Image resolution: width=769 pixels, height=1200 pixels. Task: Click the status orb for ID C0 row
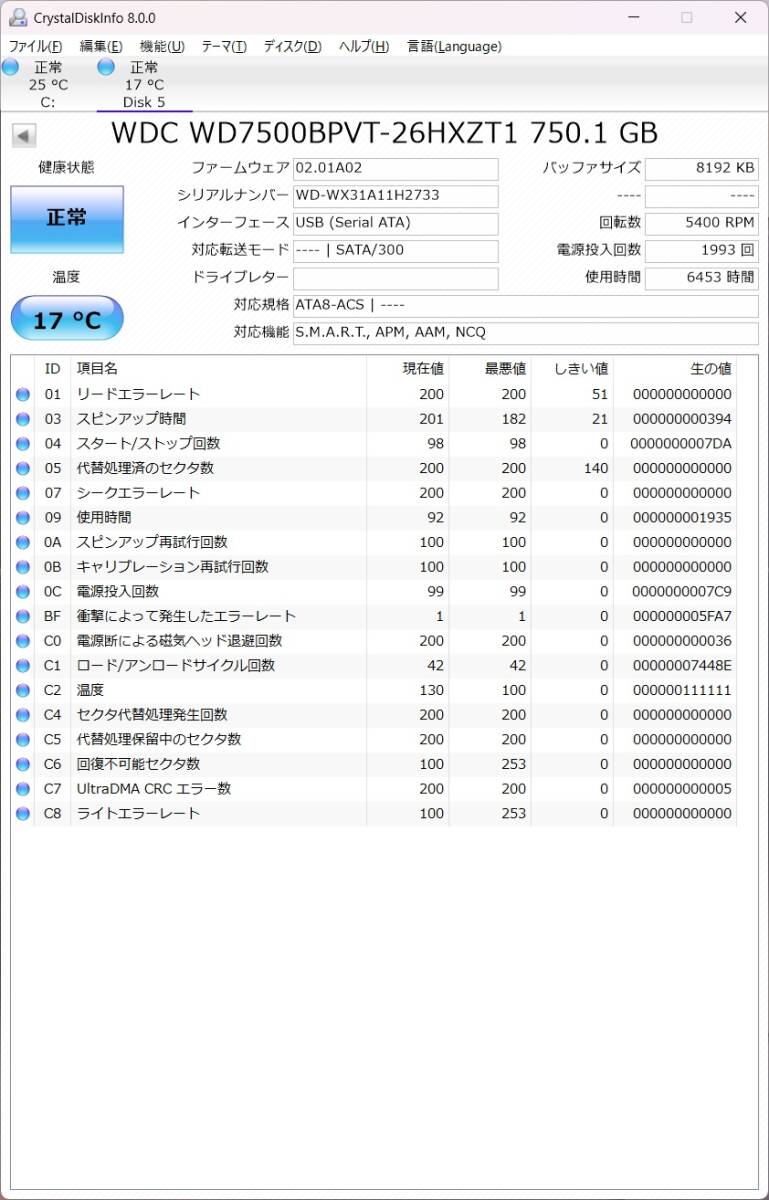(x=23, y=641)
